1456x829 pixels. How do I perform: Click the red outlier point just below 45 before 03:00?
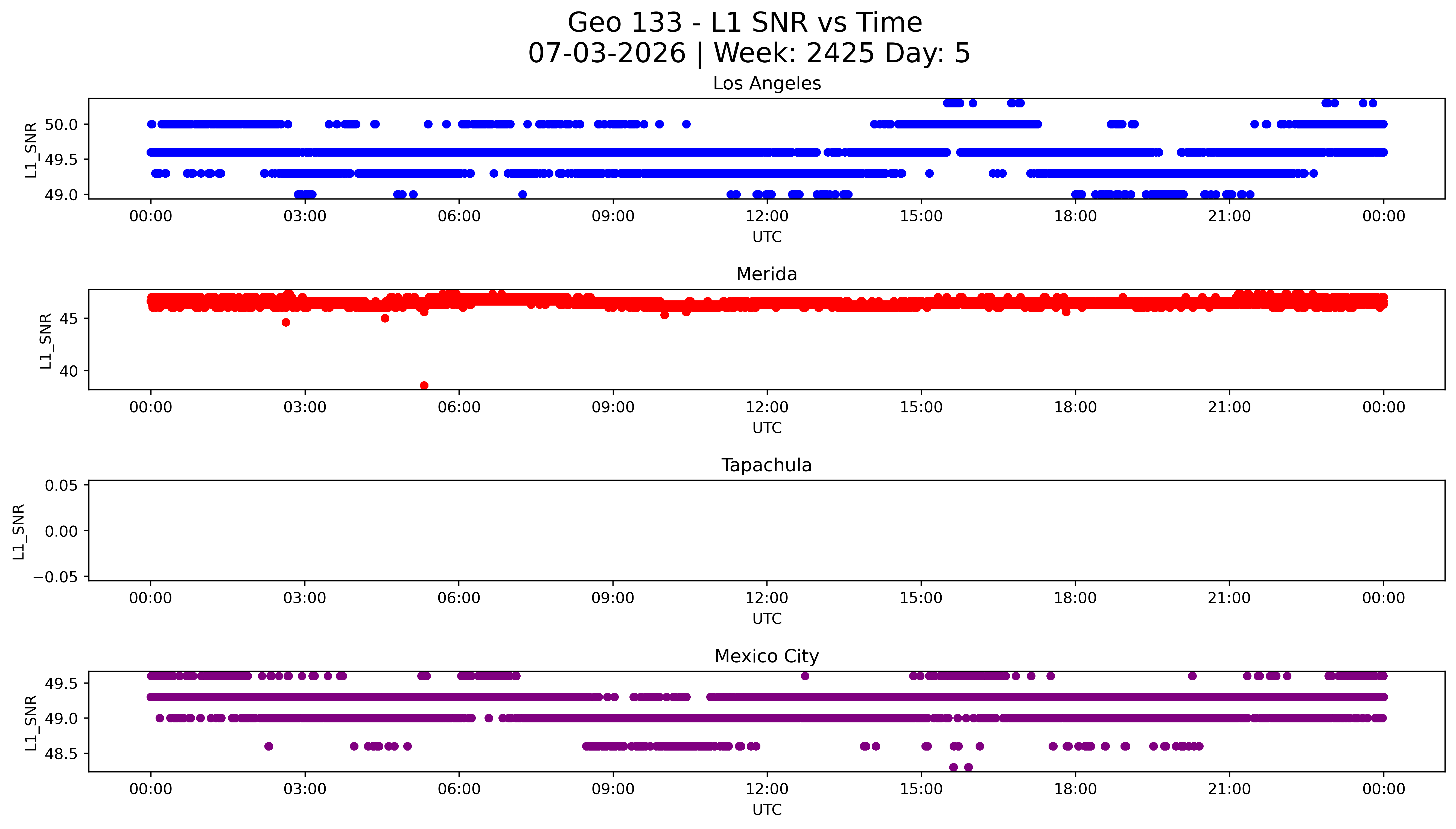click(286, 322)
